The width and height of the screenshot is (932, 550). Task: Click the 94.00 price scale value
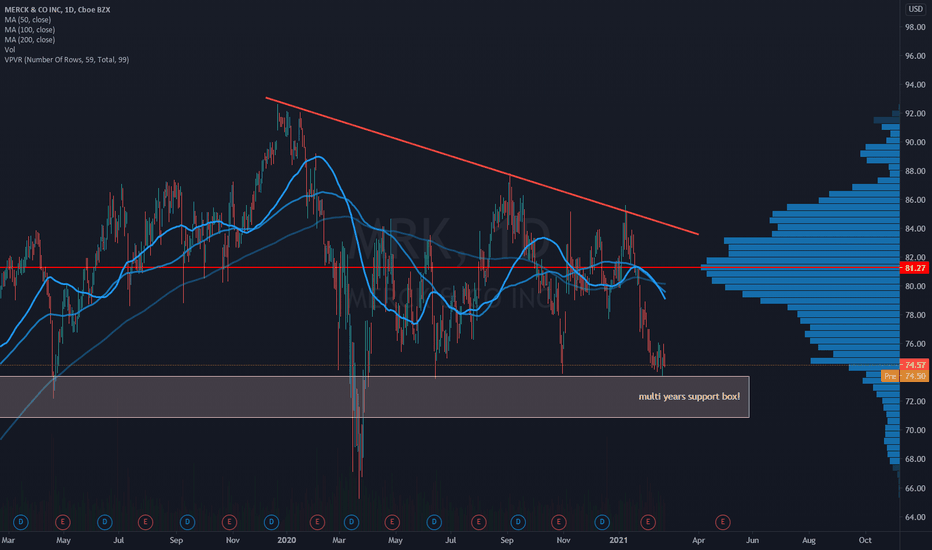915,85
